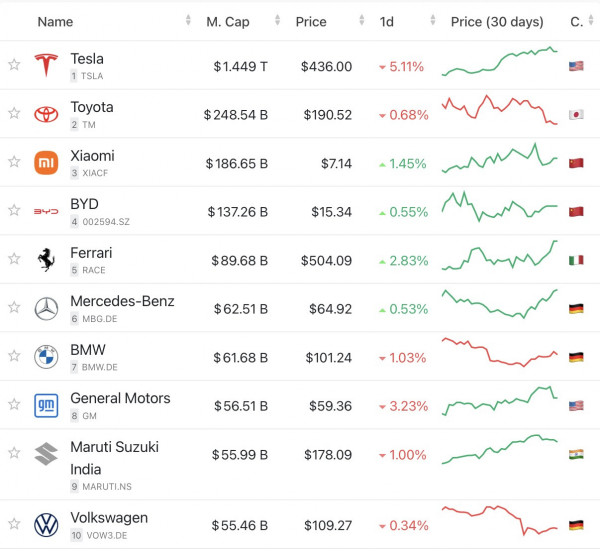Click the BYD logo icon
600x553 pixels.
pyautogui.click(x=46, y=212)
